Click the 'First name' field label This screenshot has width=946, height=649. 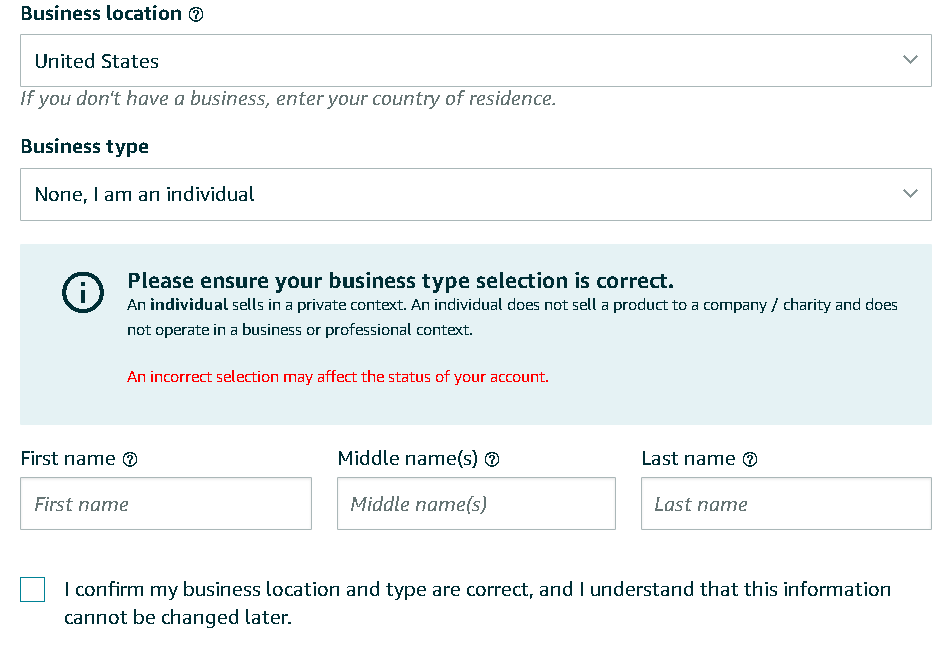tap(68, 459)
